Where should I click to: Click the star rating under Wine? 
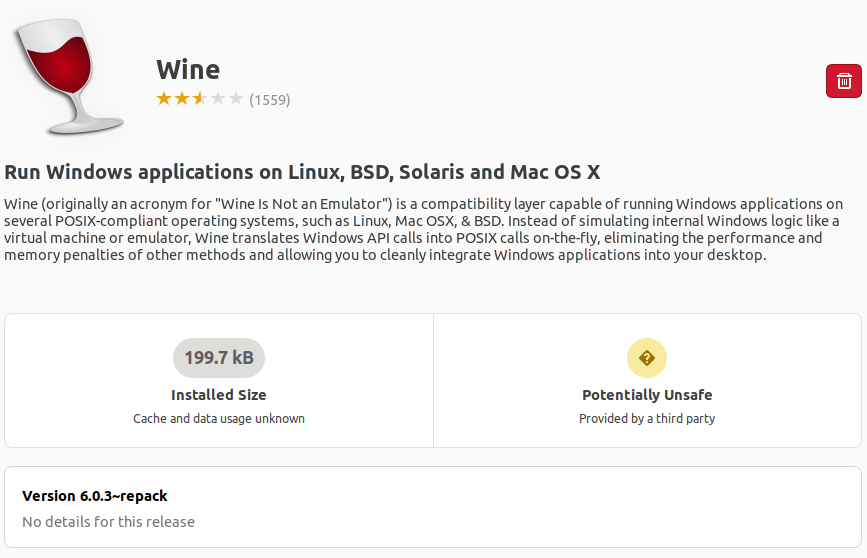(199, 99)
